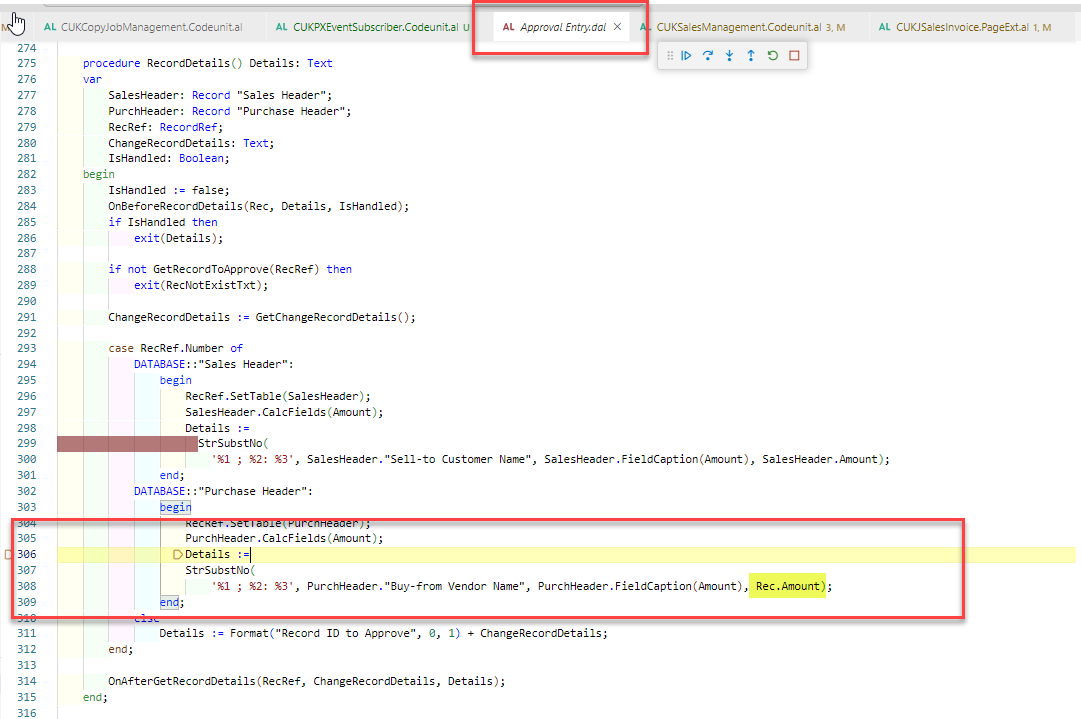The width and height of the screenshot is (1081, 719).
Task: Grab the debug toolbar drag handle dots
Action: click(670, 55)
